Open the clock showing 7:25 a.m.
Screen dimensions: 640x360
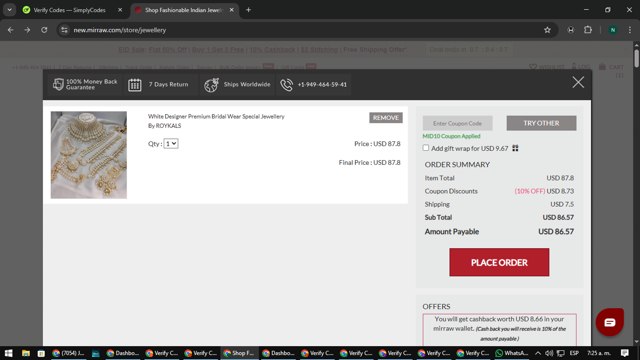pos(599,353)
